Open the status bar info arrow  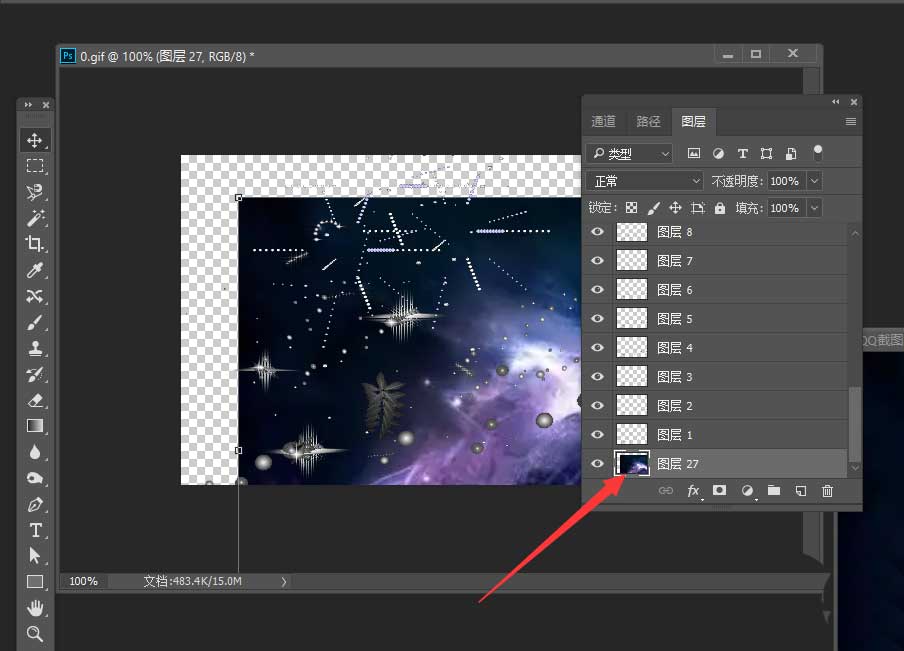point(284,582)
